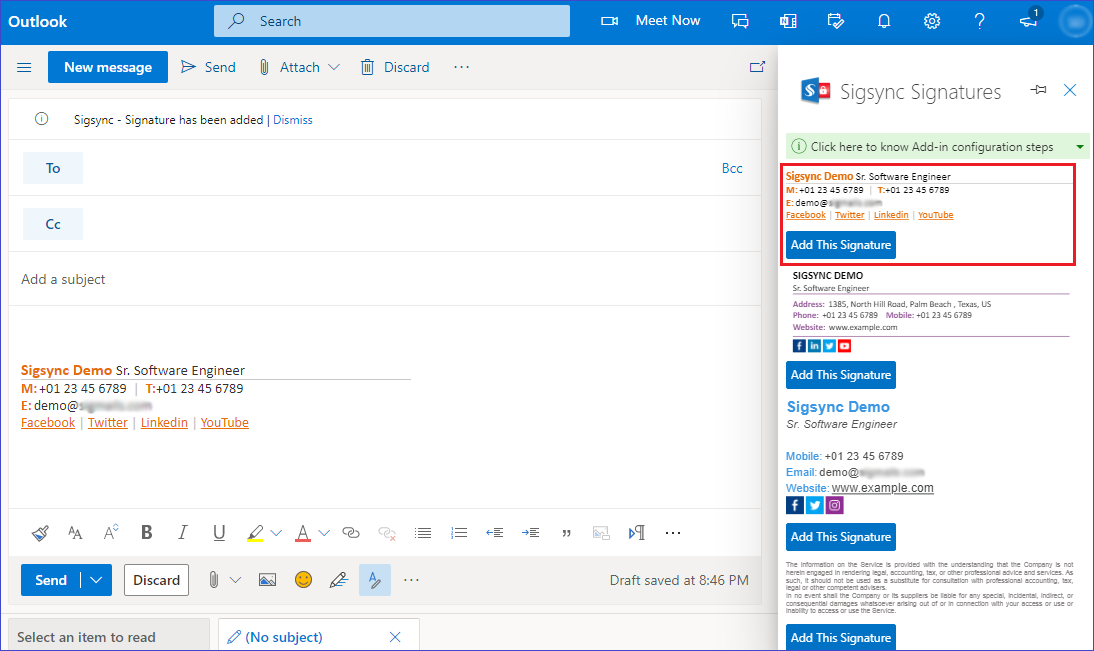Expand the Add-in configuration steps banner
This screenshot has height=651, width=1094.
pyautogui.click(x=1080, y=147)
